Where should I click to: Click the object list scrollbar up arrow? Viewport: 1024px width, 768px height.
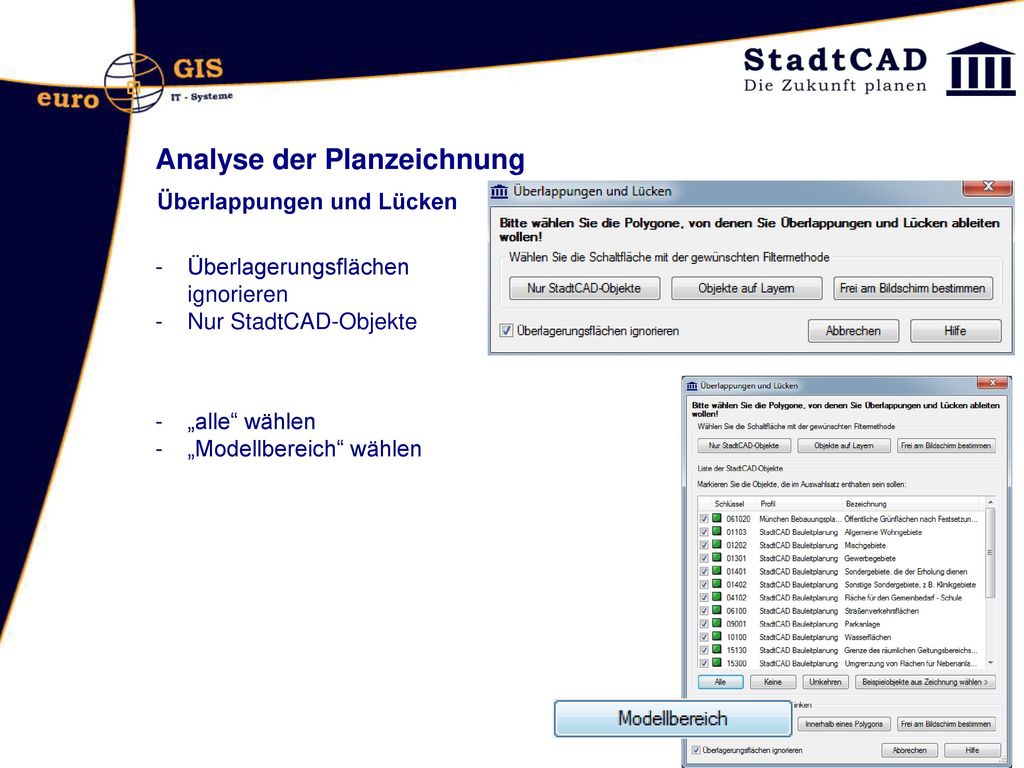point(990,503)
